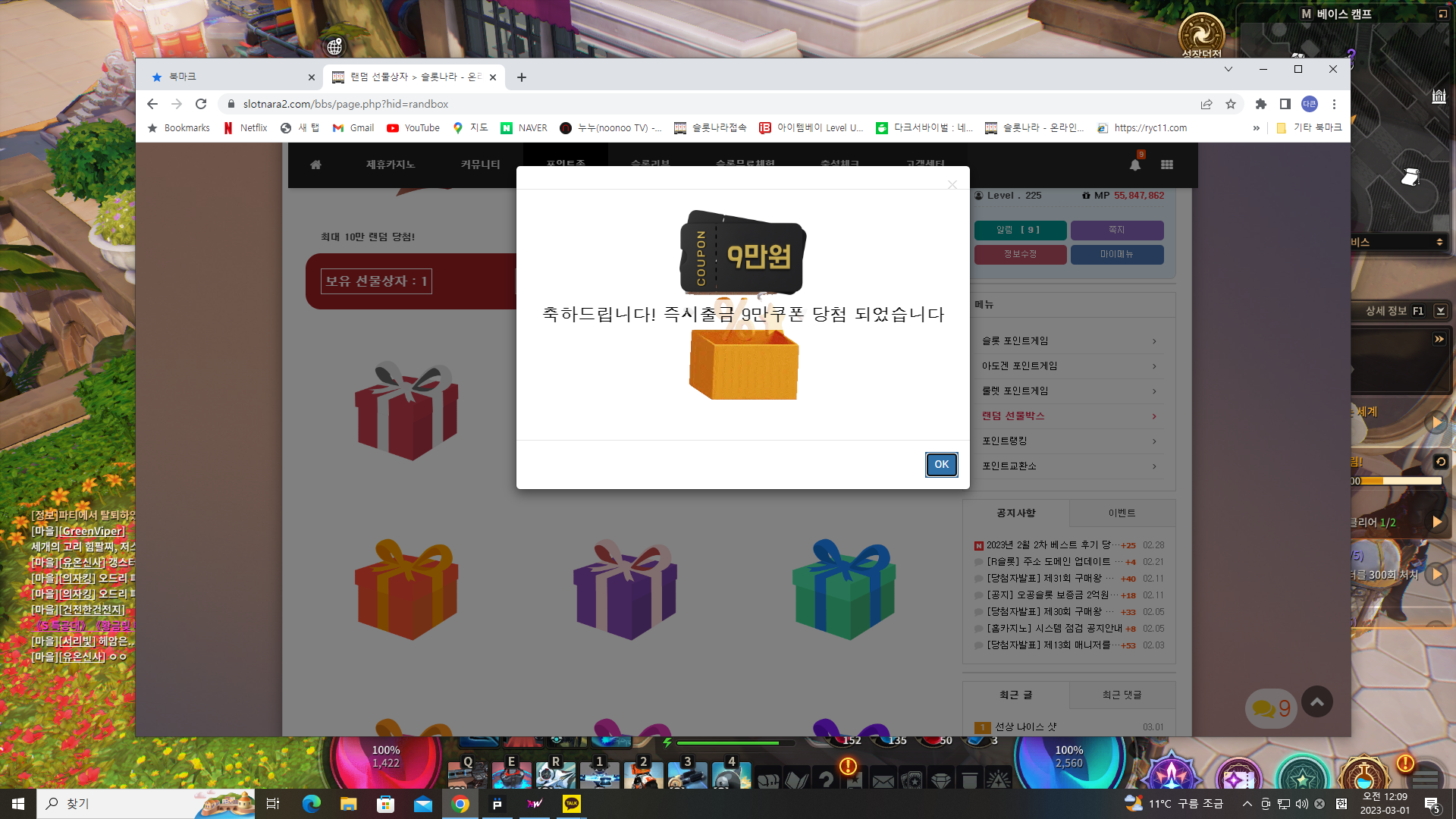Click the 마이메뉴 button

point(1117,254)
